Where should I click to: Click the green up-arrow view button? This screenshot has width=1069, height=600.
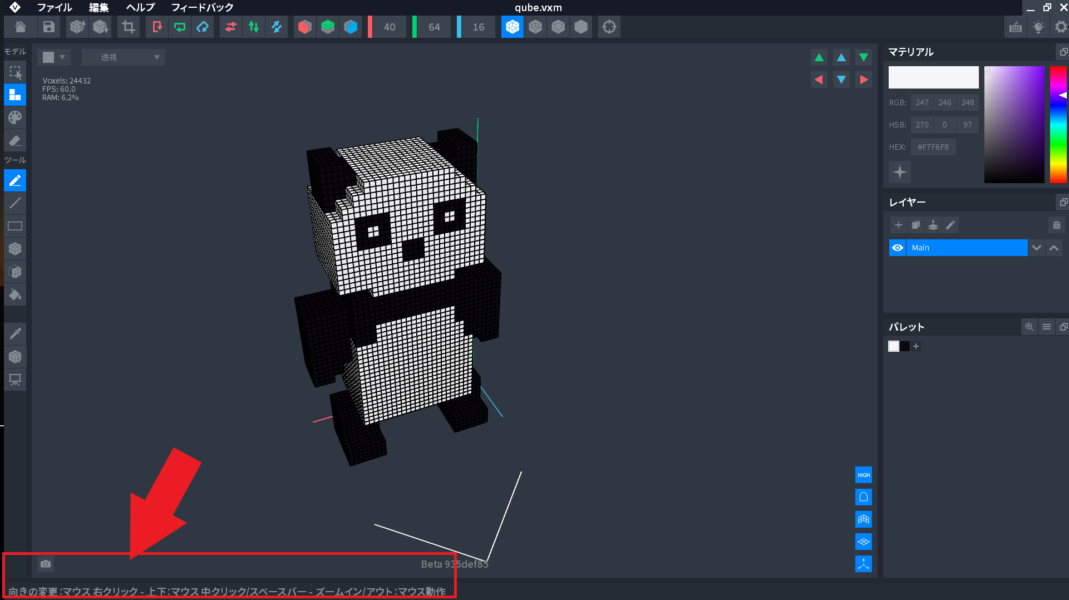pyautogui.click(x=819, y=57)
